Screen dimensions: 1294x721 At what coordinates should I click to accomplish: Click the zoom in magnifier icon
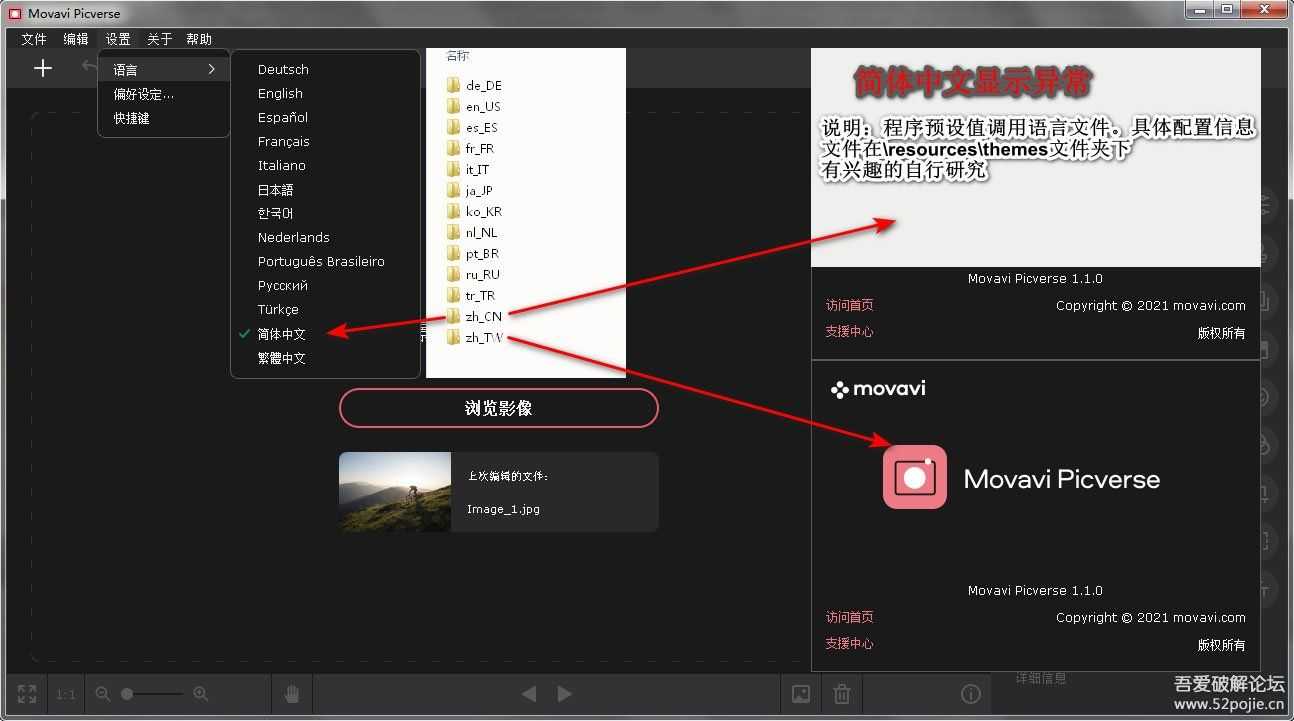coord(200,694)
